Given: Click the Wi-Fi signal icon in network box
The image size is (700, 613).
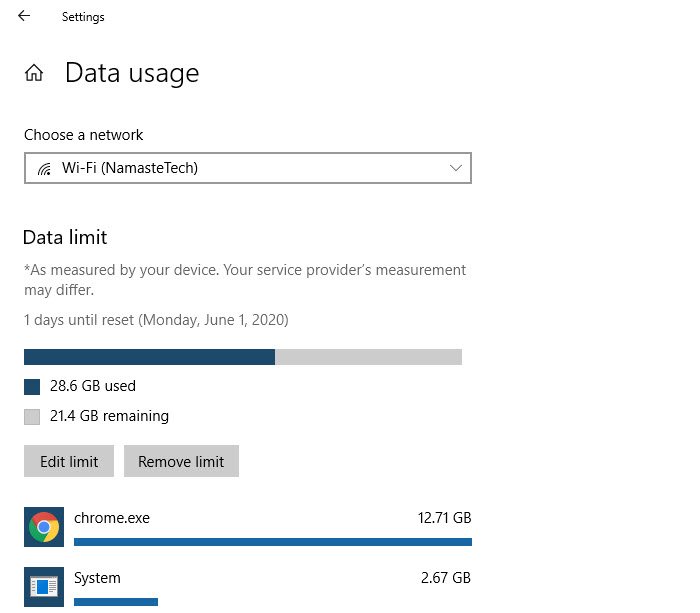Looking at the screenshot, I should 44,169.
